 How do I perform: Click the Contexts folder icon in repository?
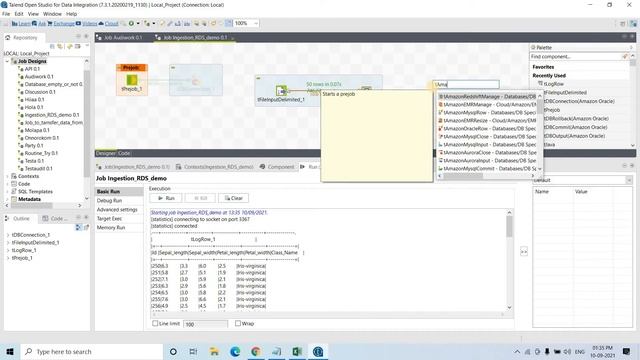pos(14,176)
